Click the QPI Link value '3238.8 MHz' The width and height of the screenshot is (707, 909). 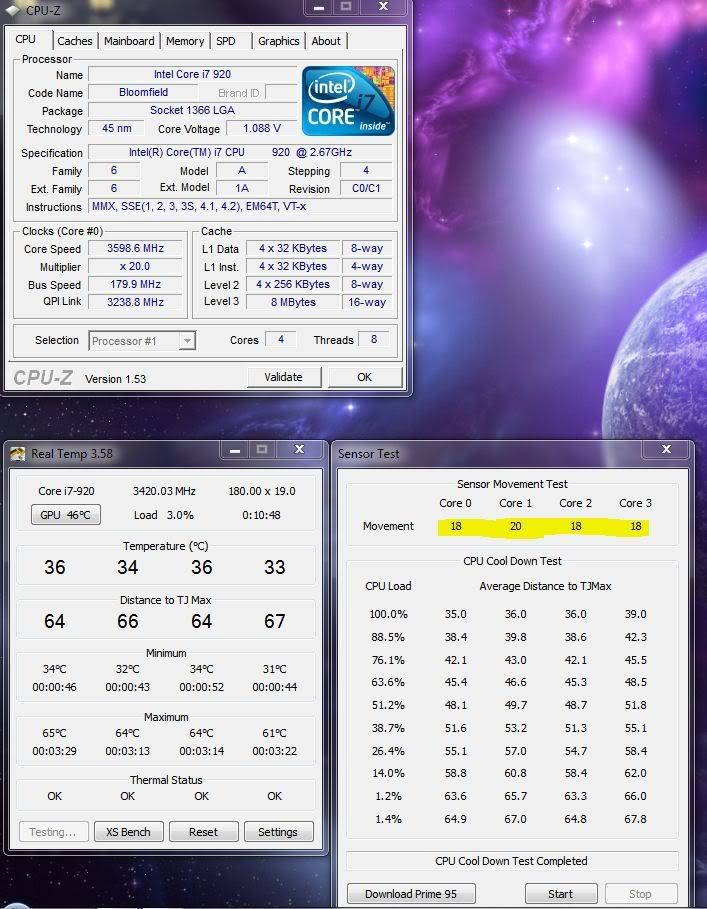click(136, 302)
